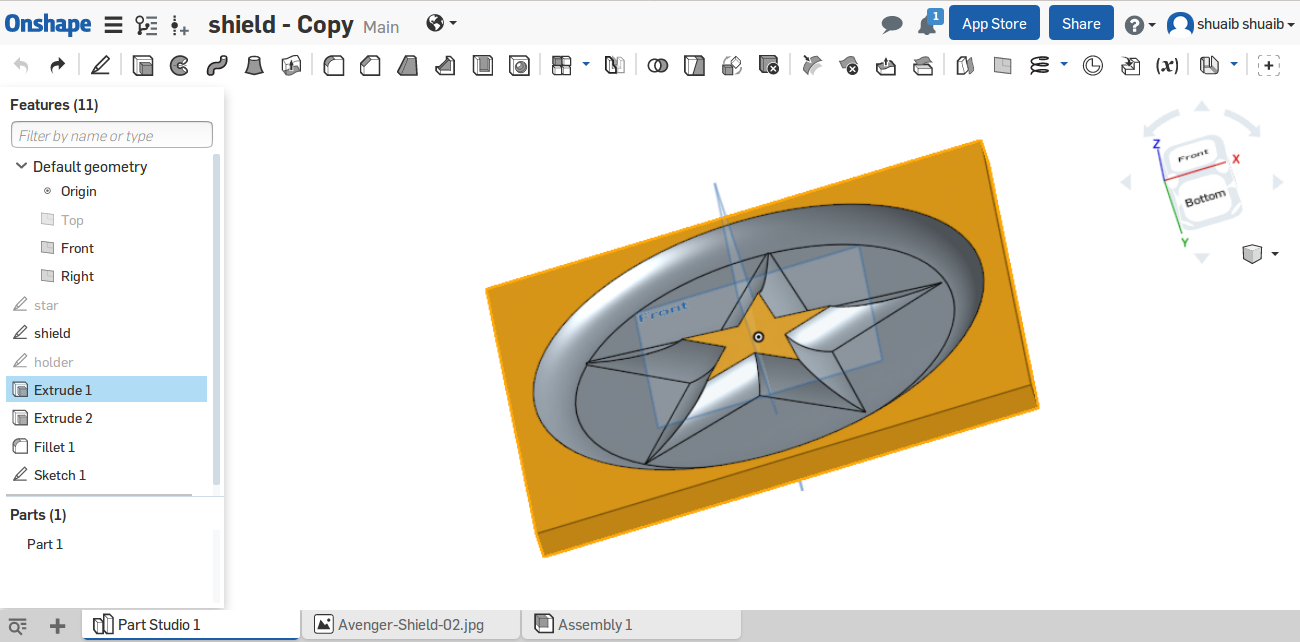Click the Main branch label

pos(381,27)
